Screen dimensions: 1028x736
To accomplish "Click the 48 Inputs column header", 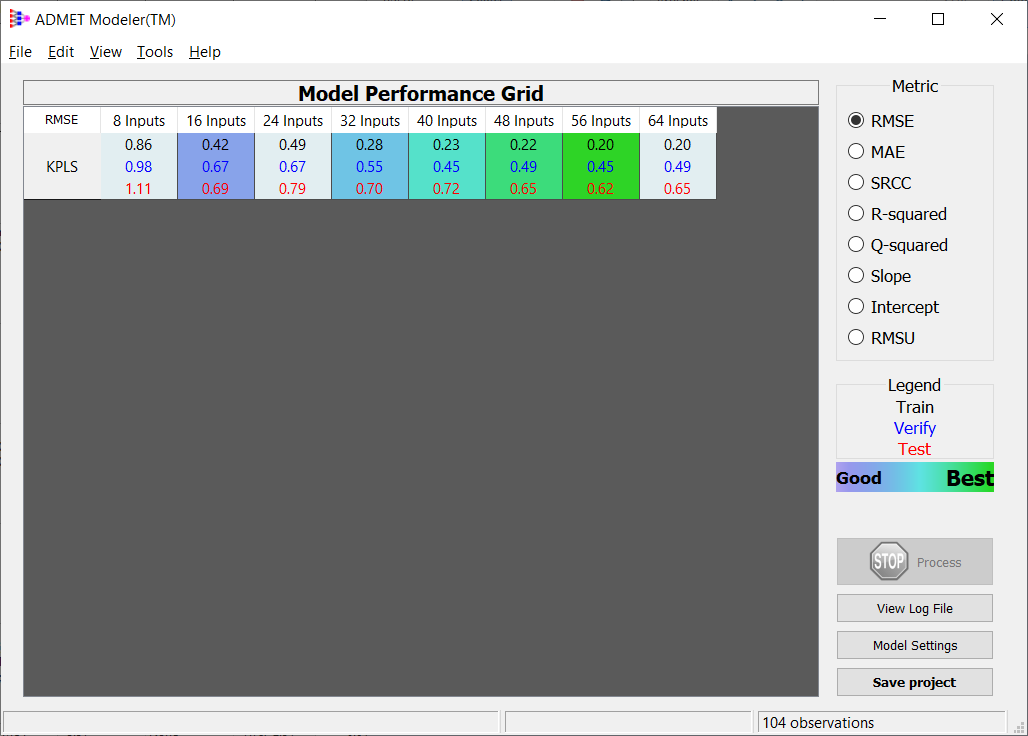I will point(524,121).
